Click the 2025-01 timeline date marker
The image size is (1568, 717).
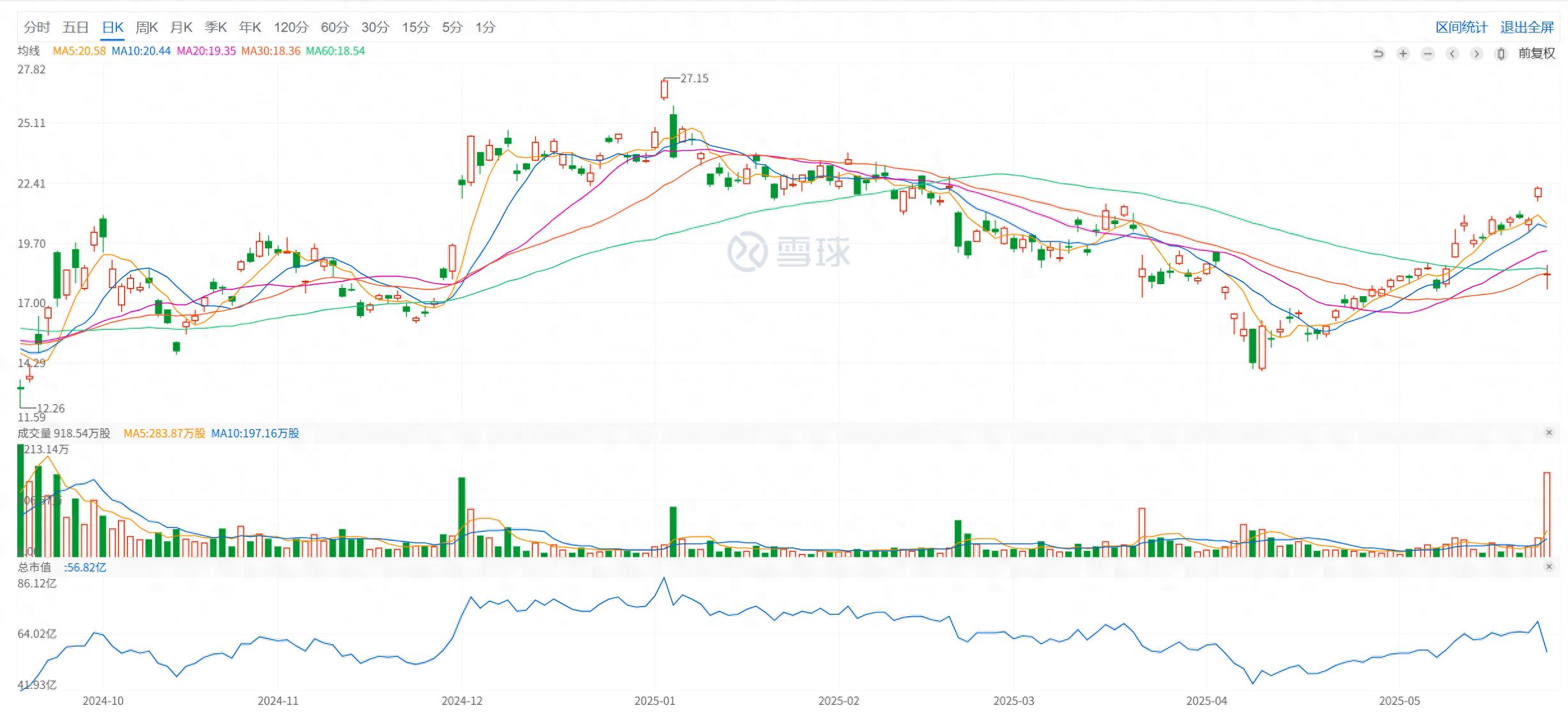coord(654,701)
